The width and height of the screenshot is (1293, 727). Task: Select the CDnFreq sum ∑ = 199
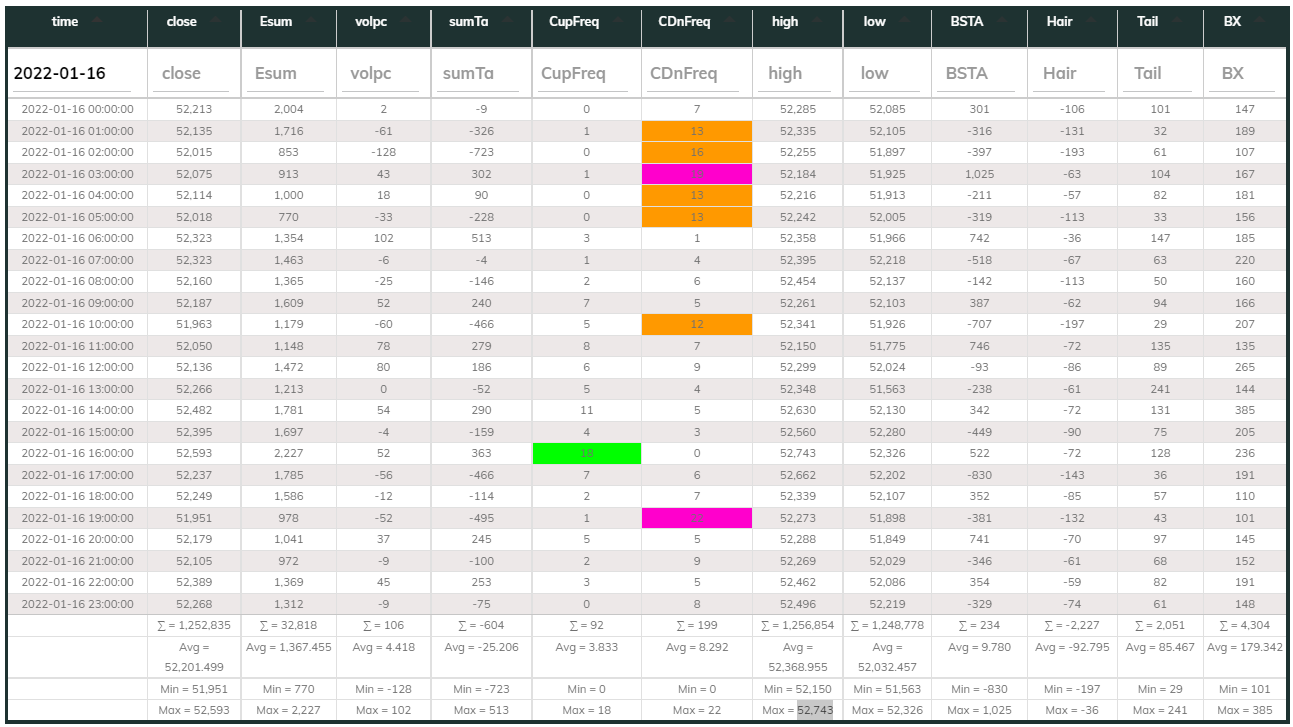(697, 625)
